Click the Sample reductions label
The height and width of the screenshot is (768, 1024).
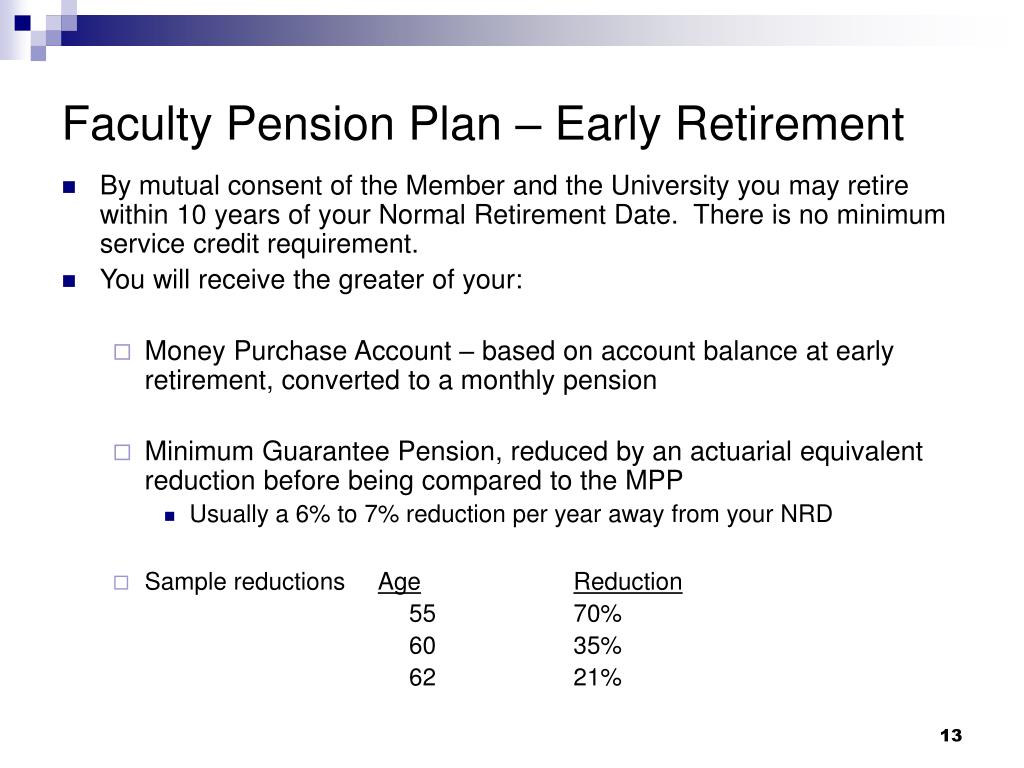pyautogui.click(x=244, y=582)
